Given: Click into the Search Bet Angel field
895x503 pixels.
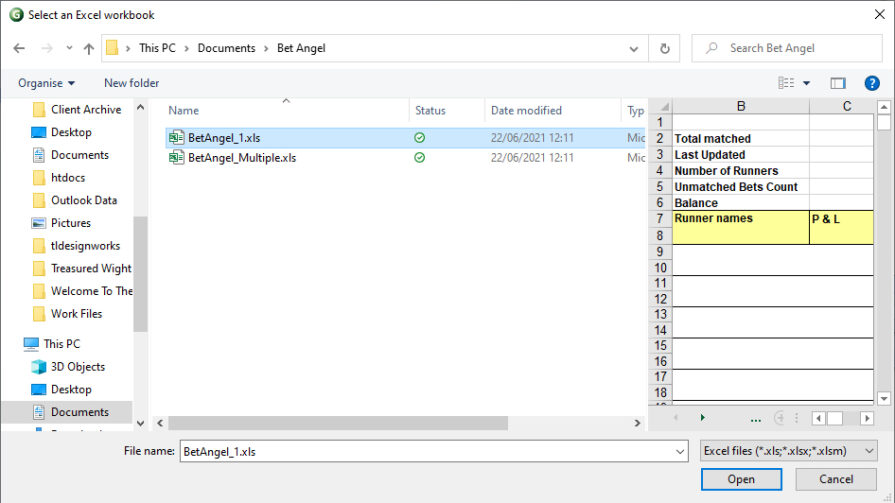Looking at the screenshot, I should 788,49.
